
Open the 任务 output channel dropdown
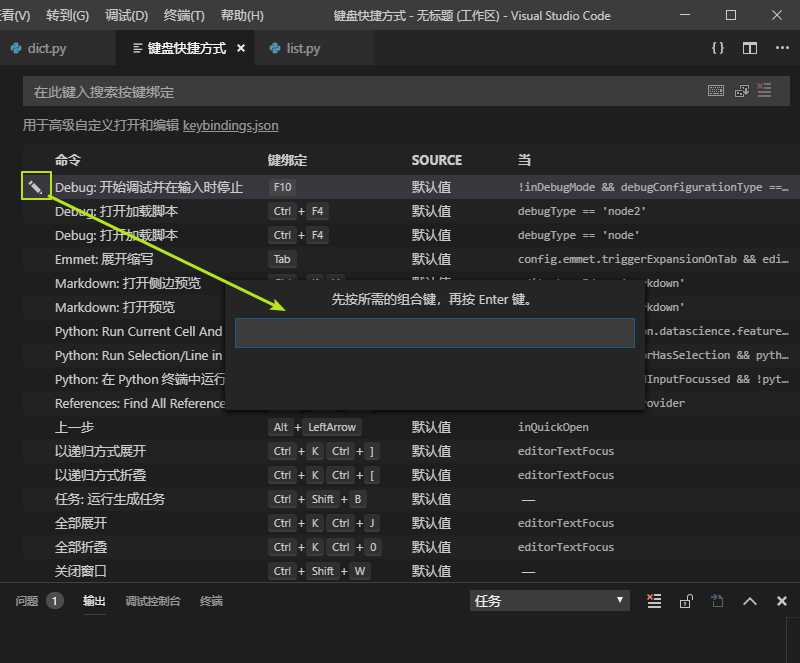point(549,601)
